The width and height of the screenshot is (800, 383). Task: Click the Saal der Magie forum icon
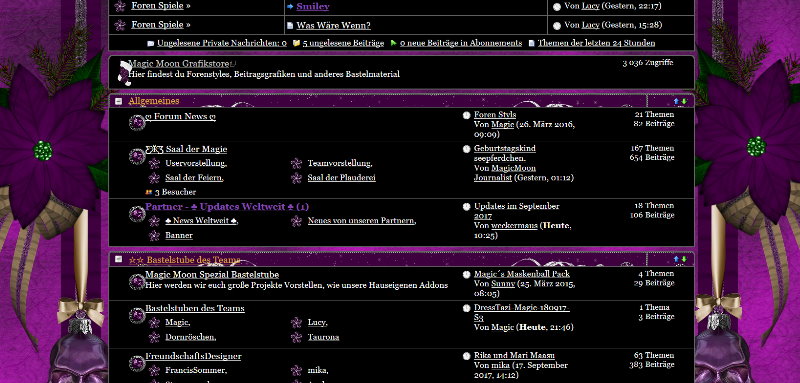(x=137, y=156)
